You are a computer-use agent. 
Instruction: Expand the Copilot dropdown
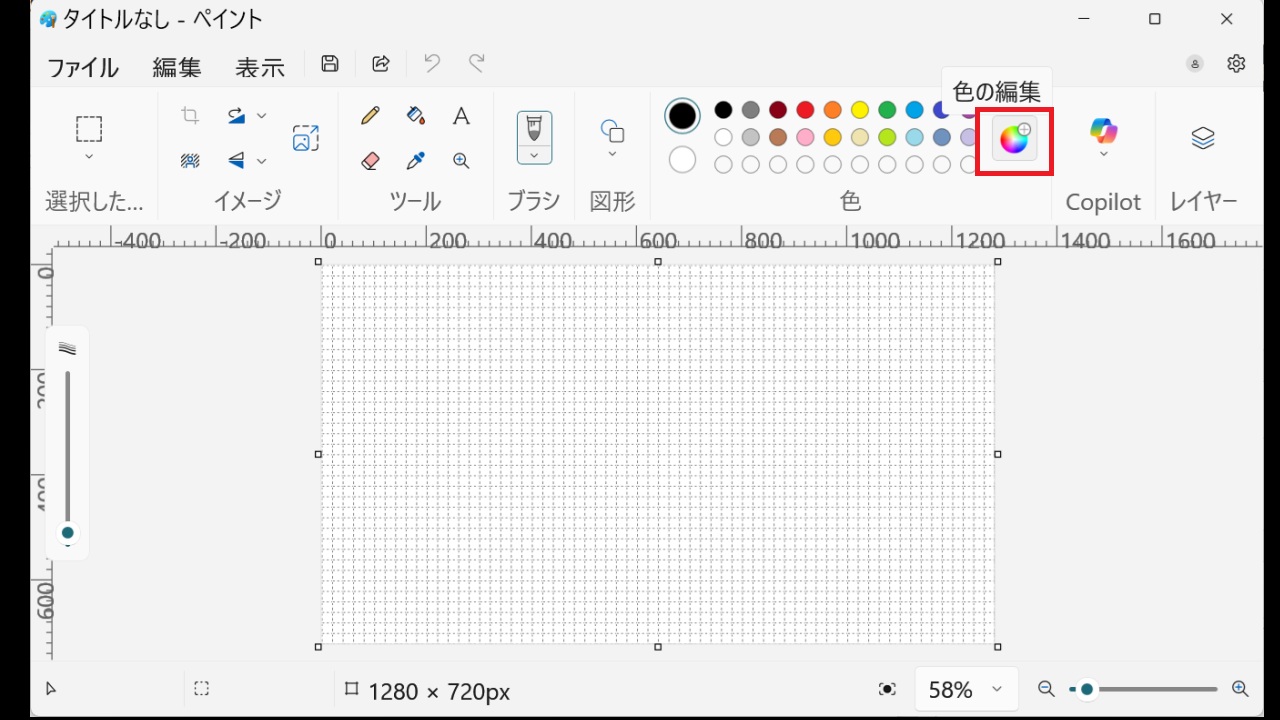pos(1103,155)
